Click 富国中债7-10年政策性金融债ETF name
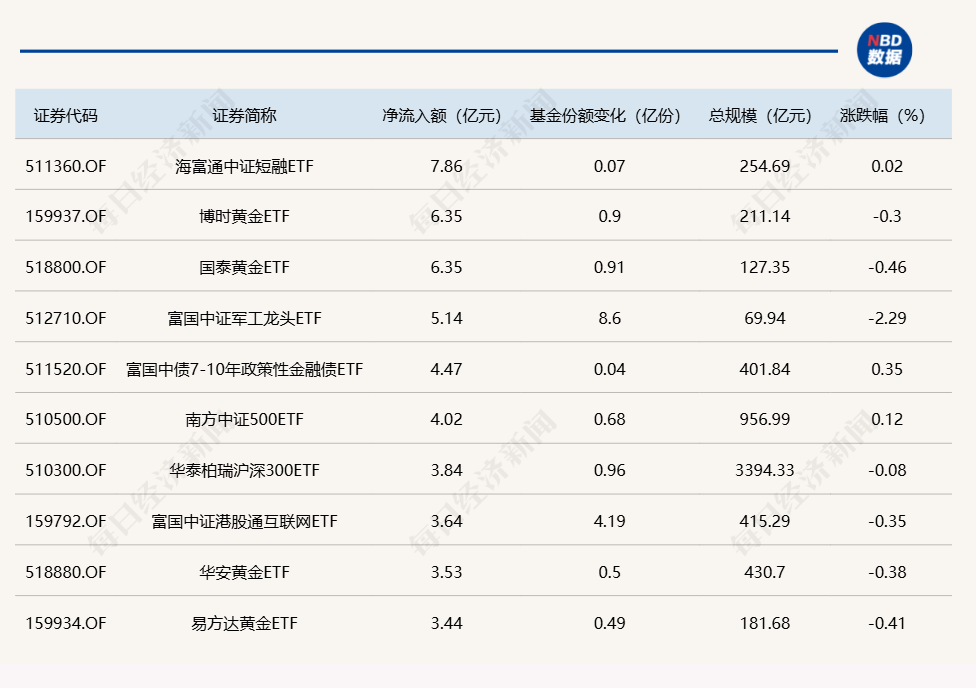 point(244,369)
